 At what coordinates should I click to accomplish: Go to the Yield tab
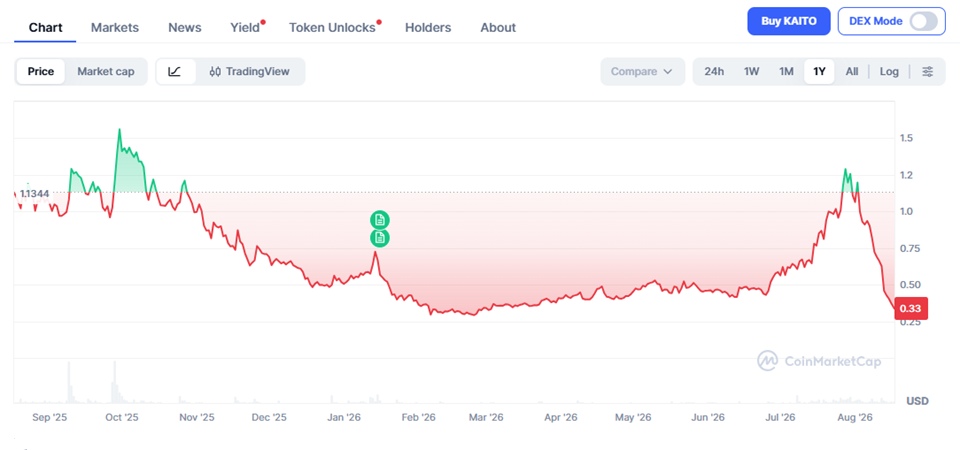pos(245,28)
